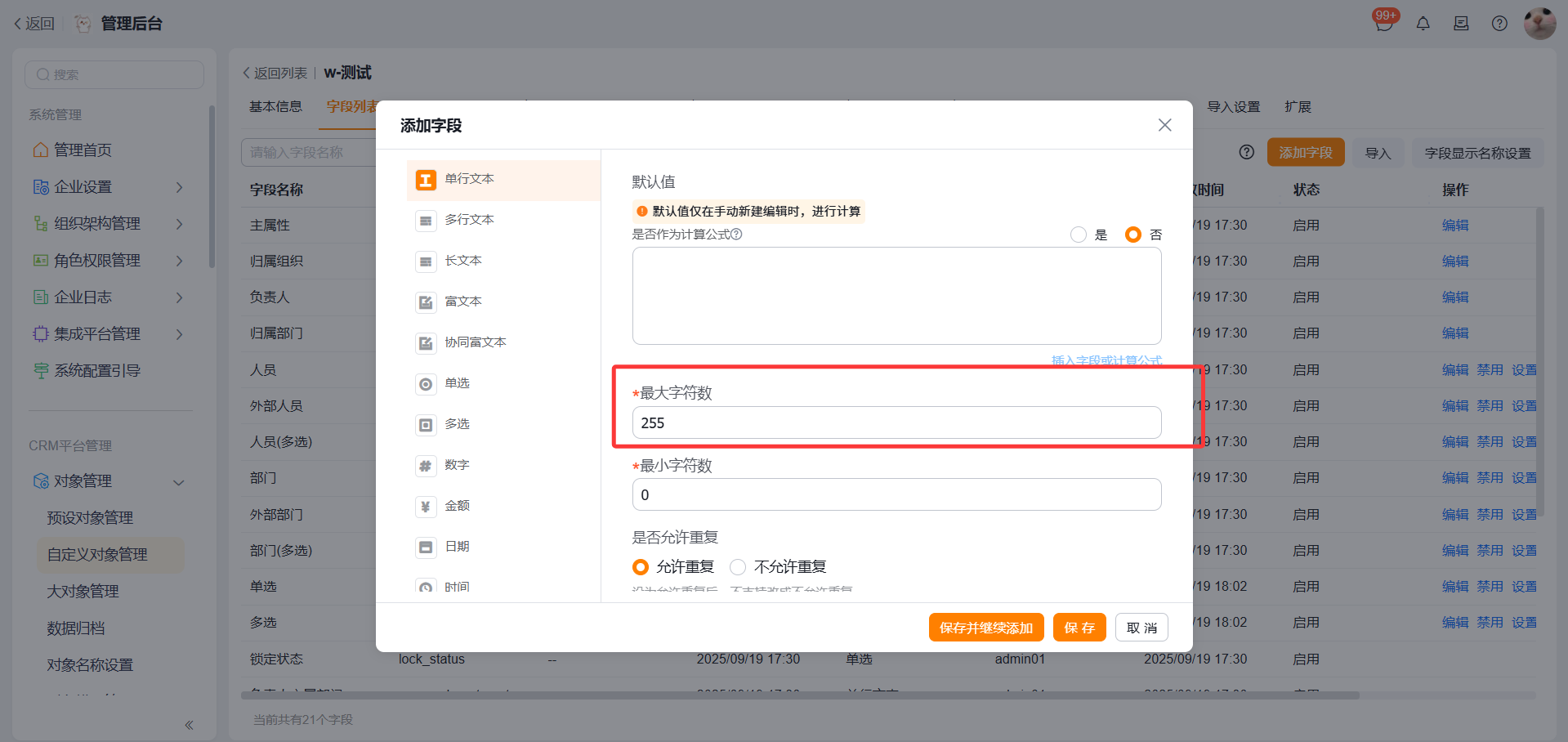
Task: Click the horizontal scrollbar under the field table
Action: 799,695
